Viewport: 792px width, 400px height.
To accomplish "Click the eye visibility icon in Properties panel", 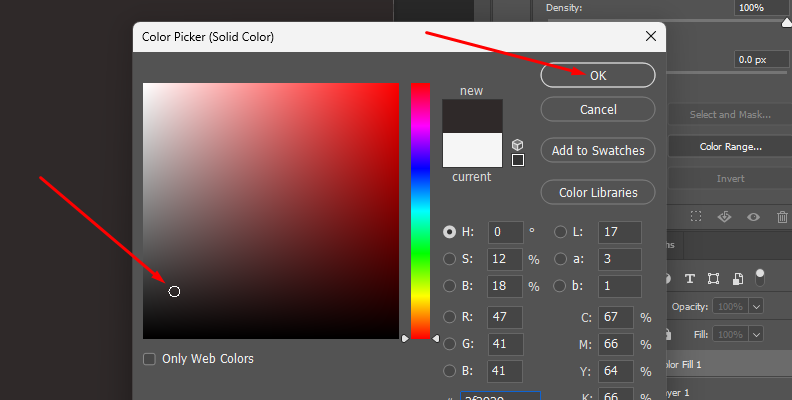I will pyautogui.click(x=754, y=217).
